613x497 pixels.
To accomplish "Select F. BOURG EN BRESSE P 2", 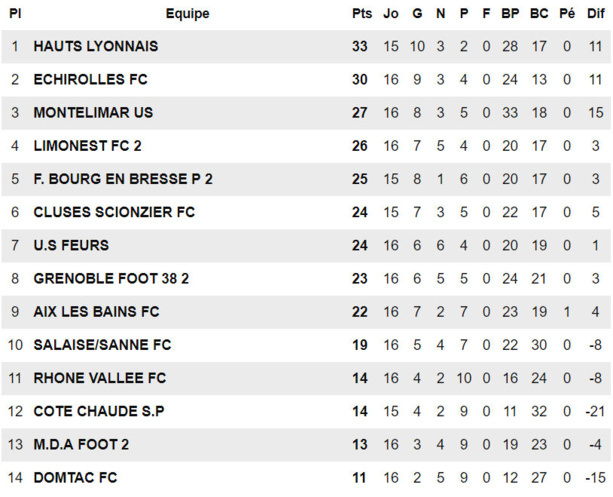I will click(123, 179).
